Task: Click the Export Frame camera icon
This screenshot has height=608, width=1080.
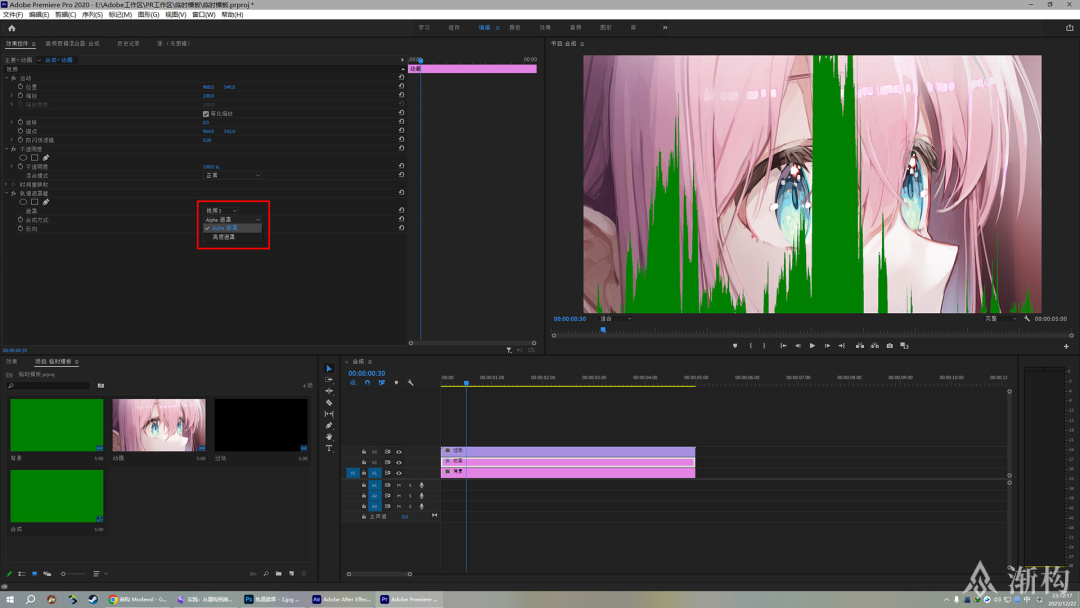Action: [x=889, y=346]
